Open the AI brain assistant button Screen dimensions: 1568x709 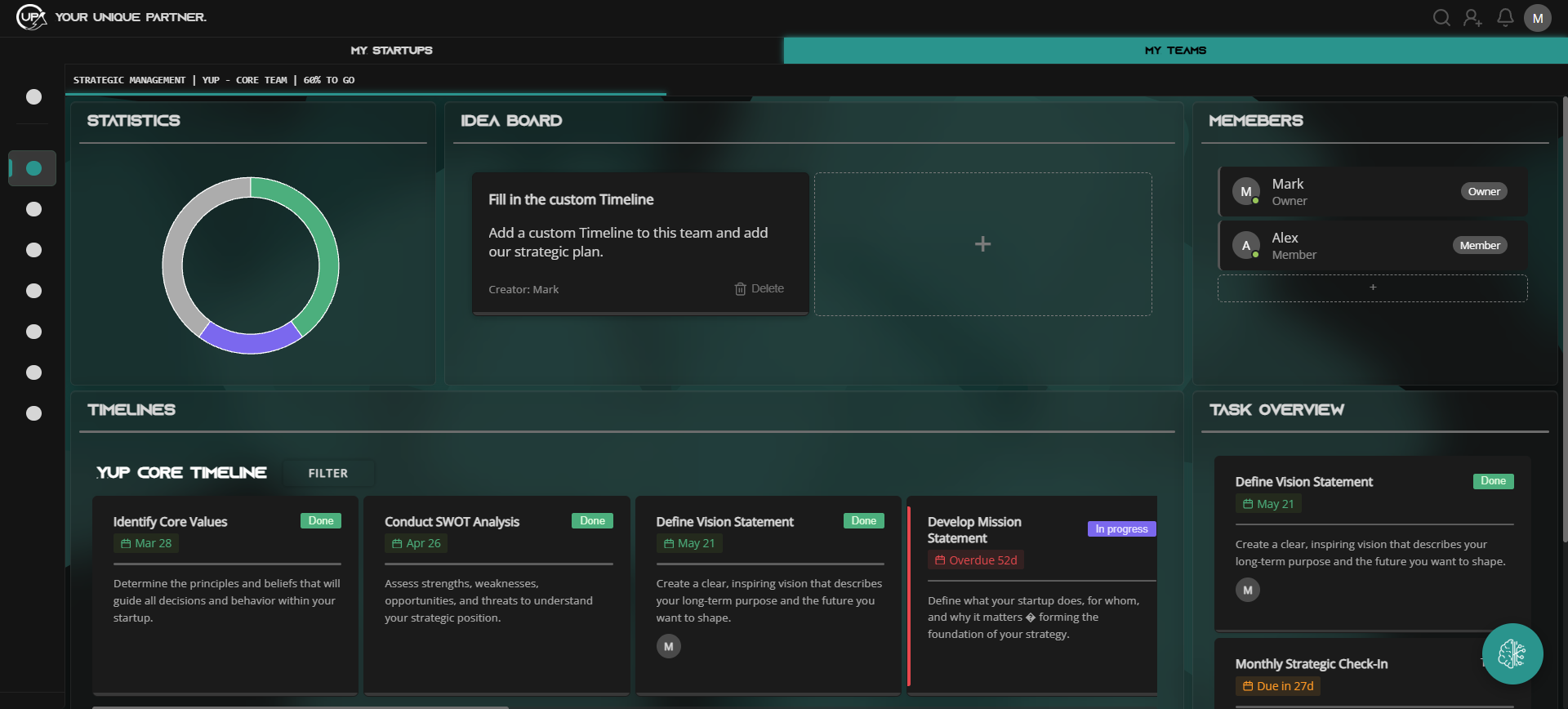(x=1512, y=653)
